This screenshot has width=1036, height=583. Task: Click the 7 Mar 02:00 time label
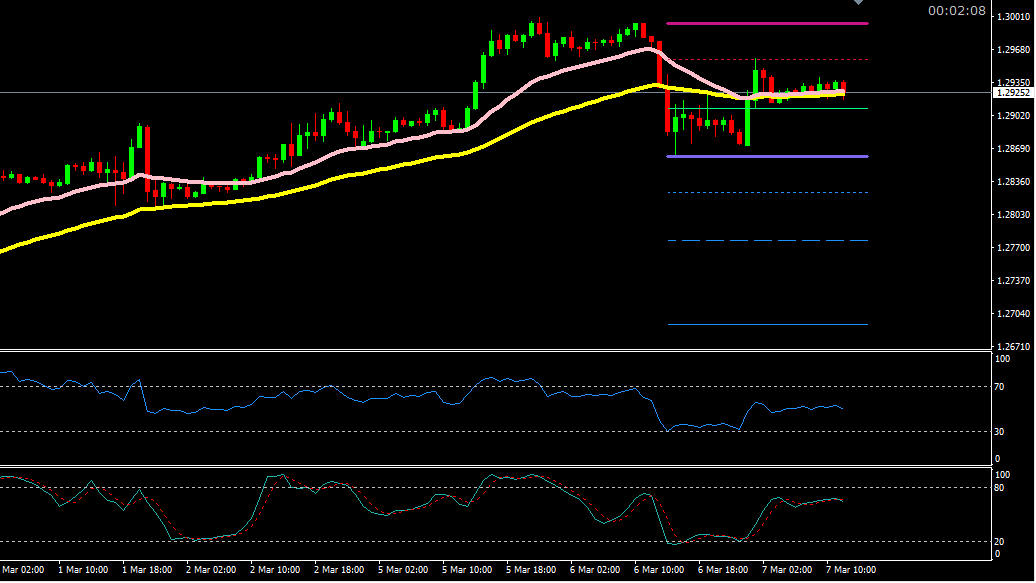click(x=788, y=570)
